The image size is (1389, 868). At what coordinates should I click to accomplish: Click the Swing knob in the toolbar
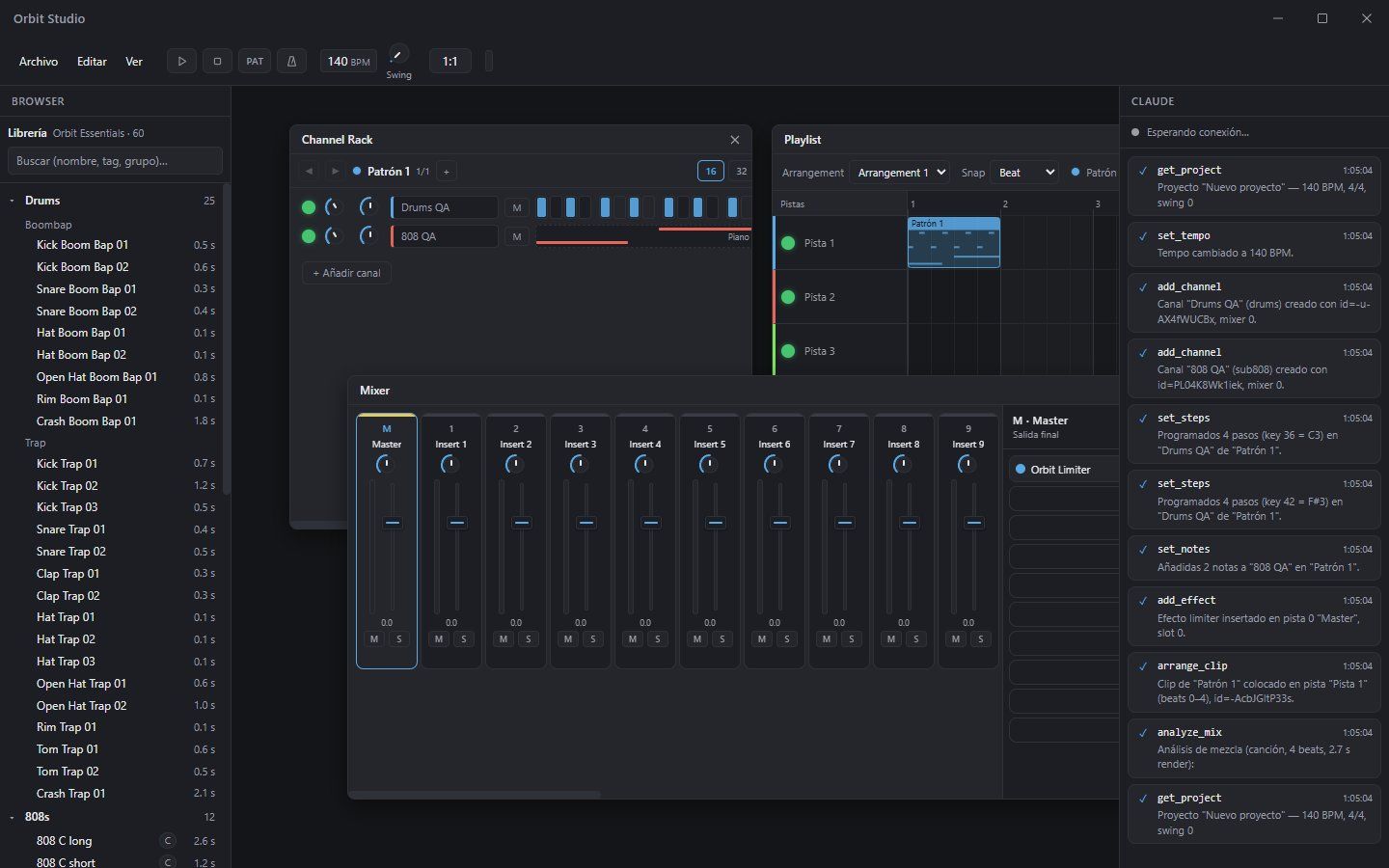[x=398, y=55]
